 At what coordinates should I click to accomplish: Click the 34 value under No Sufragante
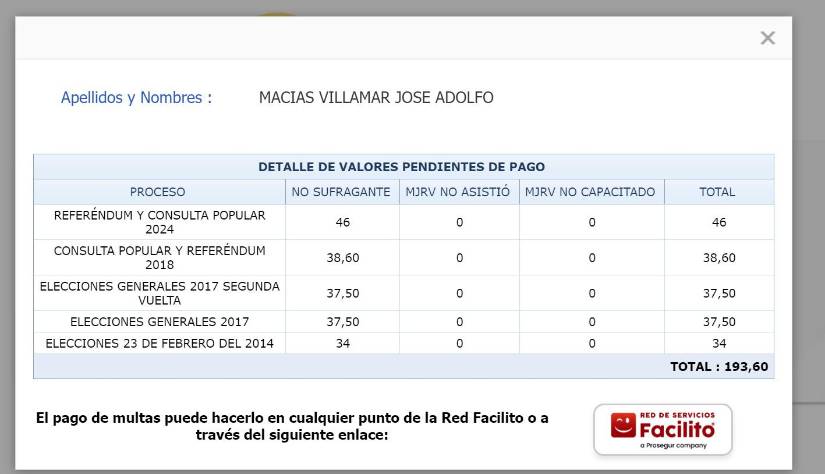pyautogui.click(x=342, y=344)
